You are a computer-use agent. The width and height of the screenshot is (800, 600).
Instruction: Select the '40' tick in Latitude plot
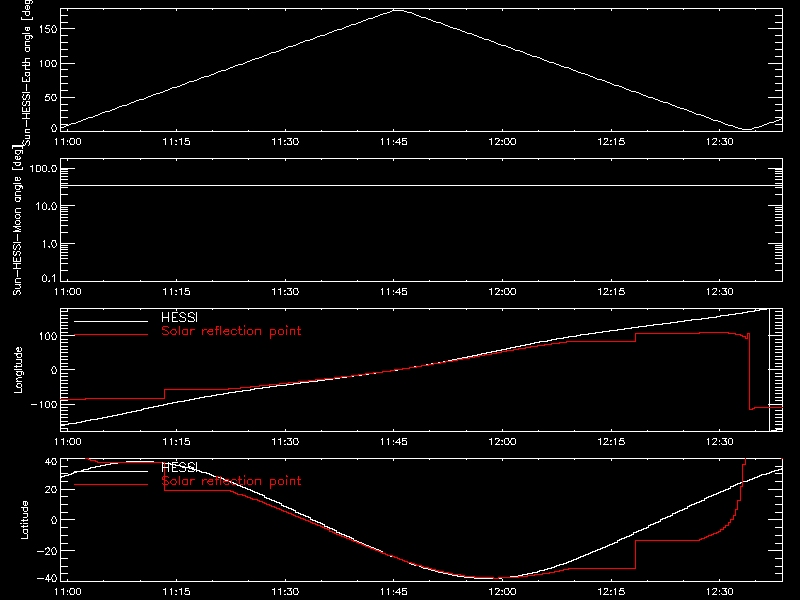pyautogui.click(x=51, y=461)
